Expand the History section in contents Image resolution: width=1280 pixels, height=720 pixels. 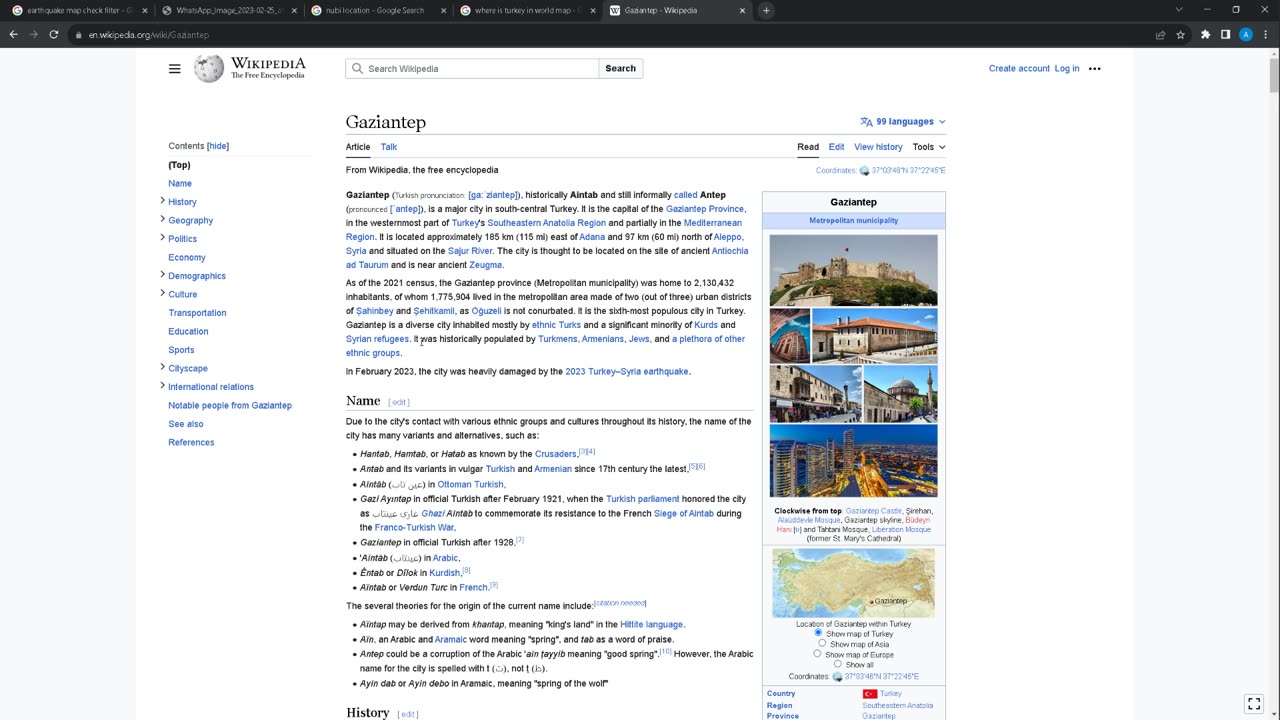tap(162, 201)
